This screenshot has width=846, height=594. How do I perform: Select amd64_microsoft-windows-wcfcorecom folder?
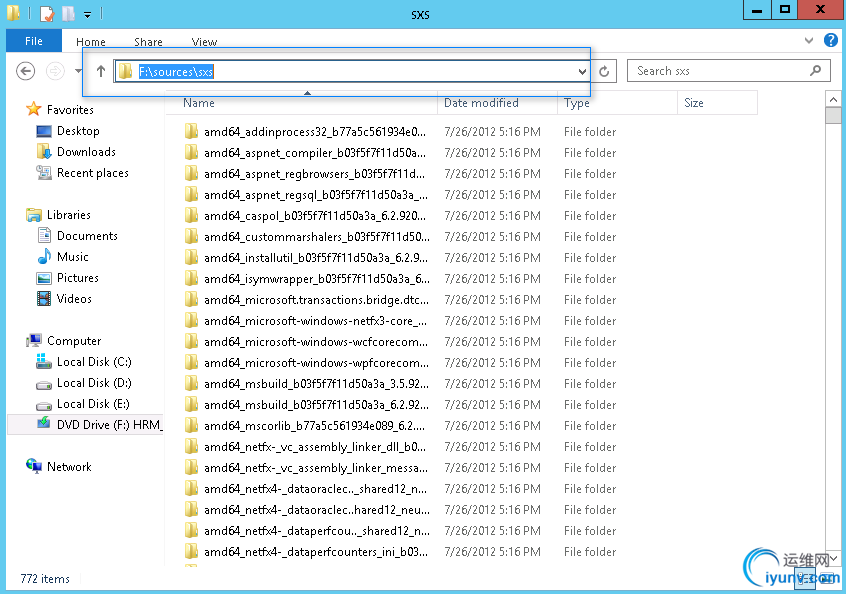[316, 342]
